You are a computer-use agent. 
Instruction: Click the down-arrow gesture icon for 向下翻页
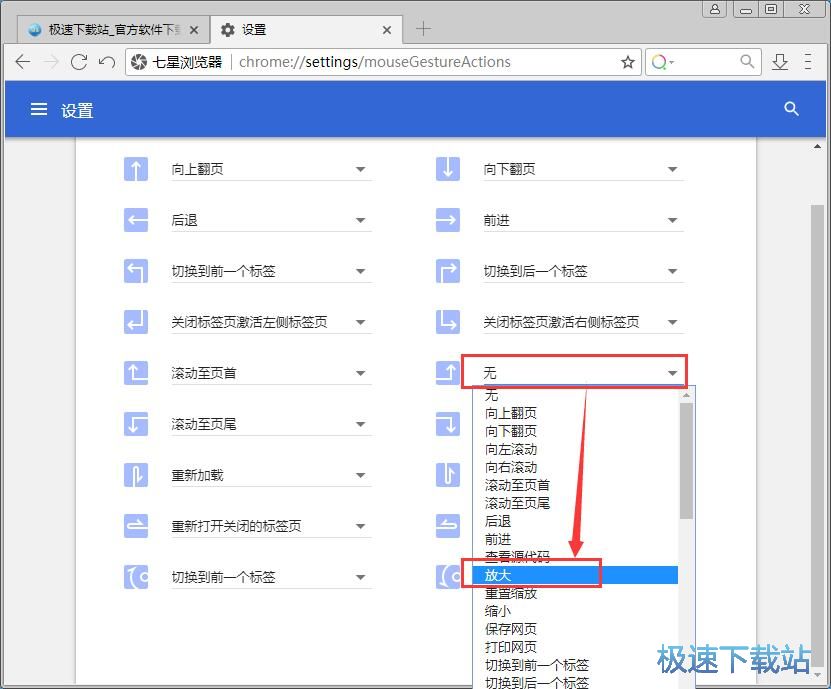(448, 169)
